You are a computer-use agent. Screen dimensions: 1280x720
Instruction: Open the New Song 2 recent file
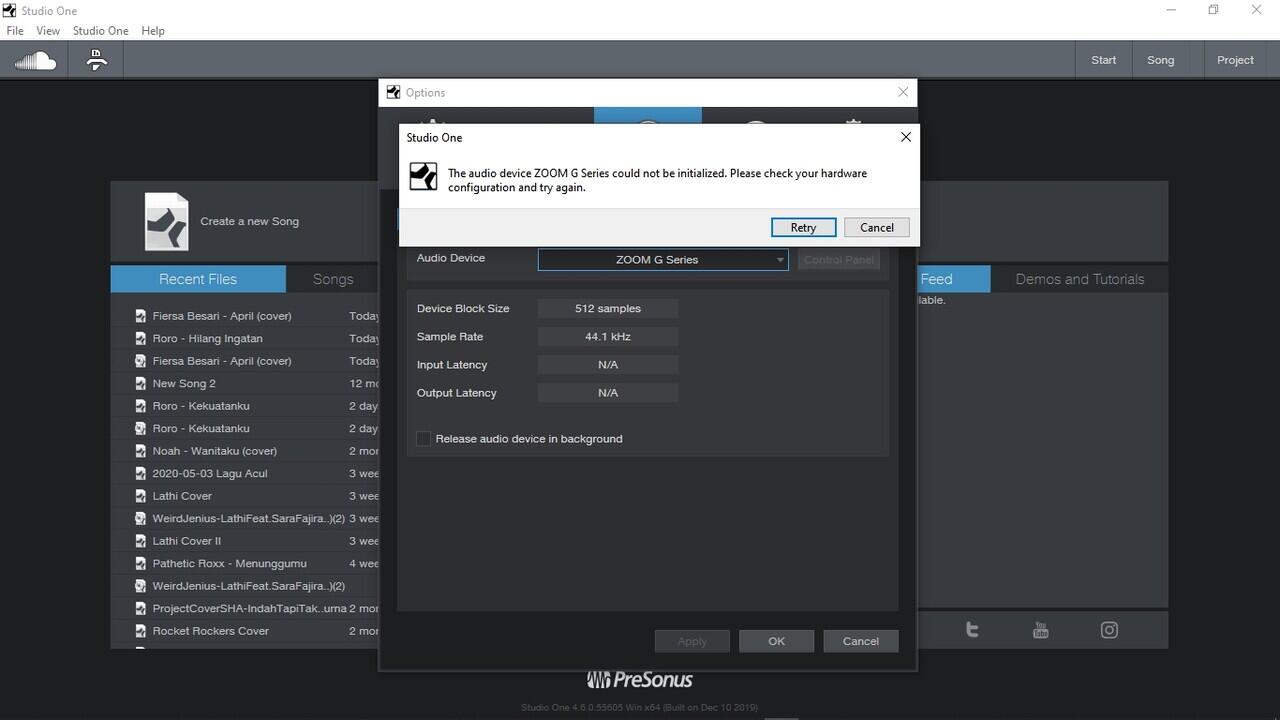click(184, 383)
